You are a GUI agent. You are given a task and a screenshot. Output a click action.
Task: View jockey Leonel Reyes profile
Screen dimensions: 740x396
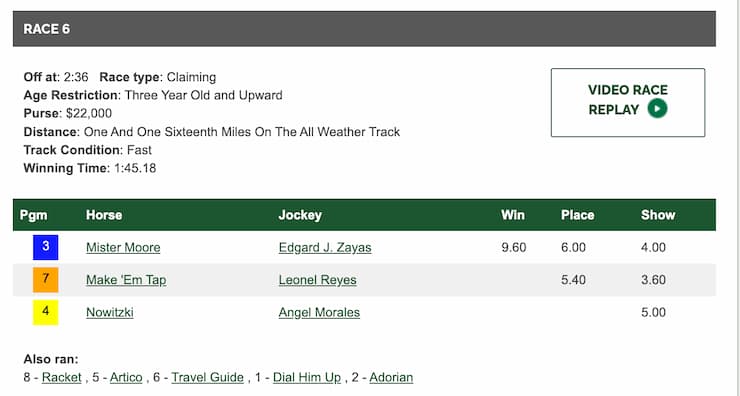(x=318, y=280)
